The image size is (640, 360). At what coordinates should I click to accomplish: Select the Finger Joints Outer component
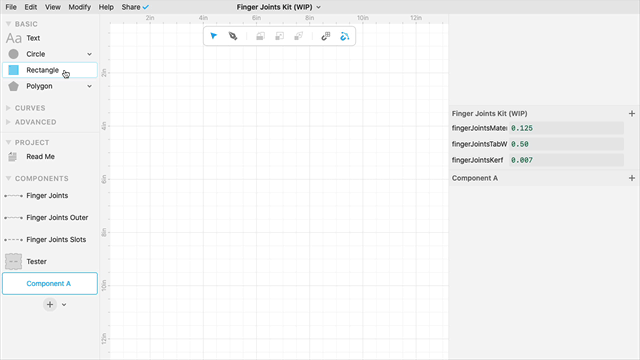[x=50, y=218]
